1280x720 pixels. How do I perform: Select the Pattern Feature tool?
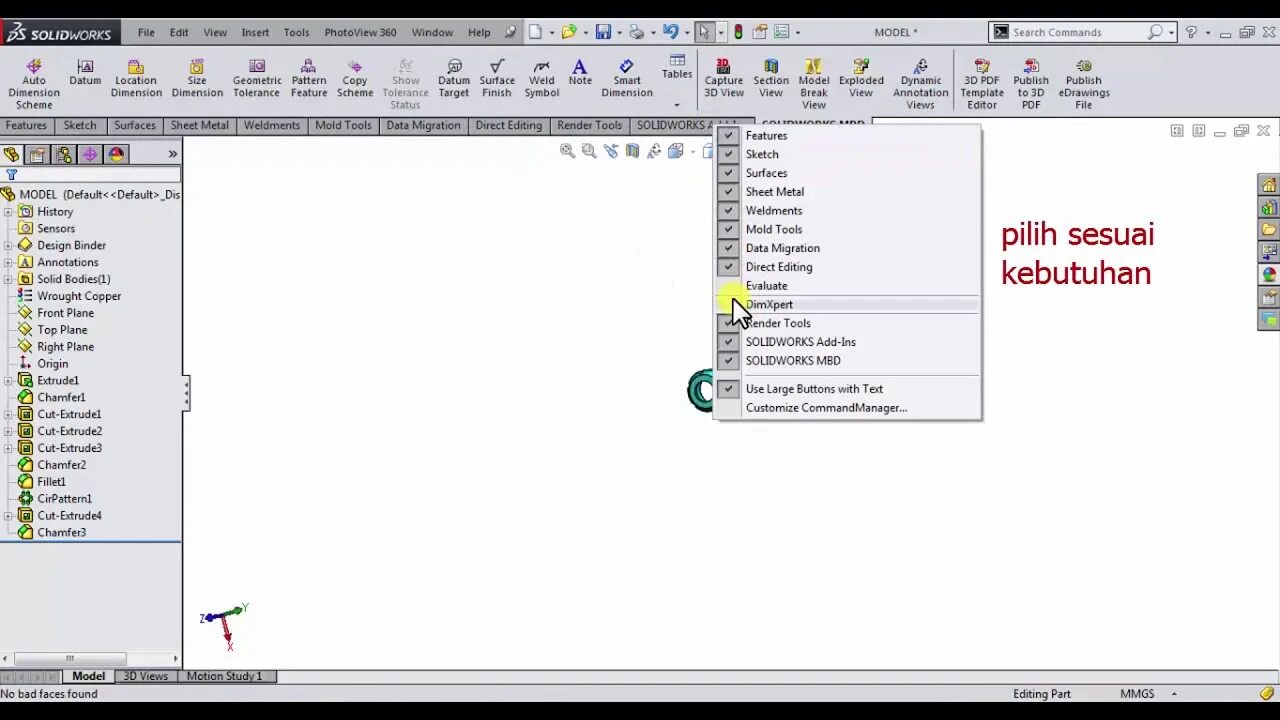tap(309, 78)
